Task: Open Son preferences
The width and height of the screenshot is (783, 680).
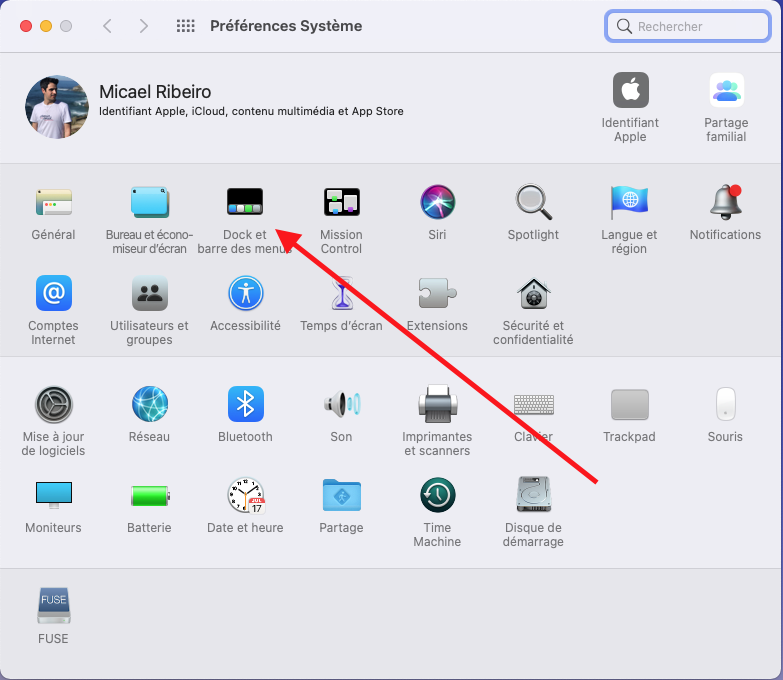Action: coord(342,404)
